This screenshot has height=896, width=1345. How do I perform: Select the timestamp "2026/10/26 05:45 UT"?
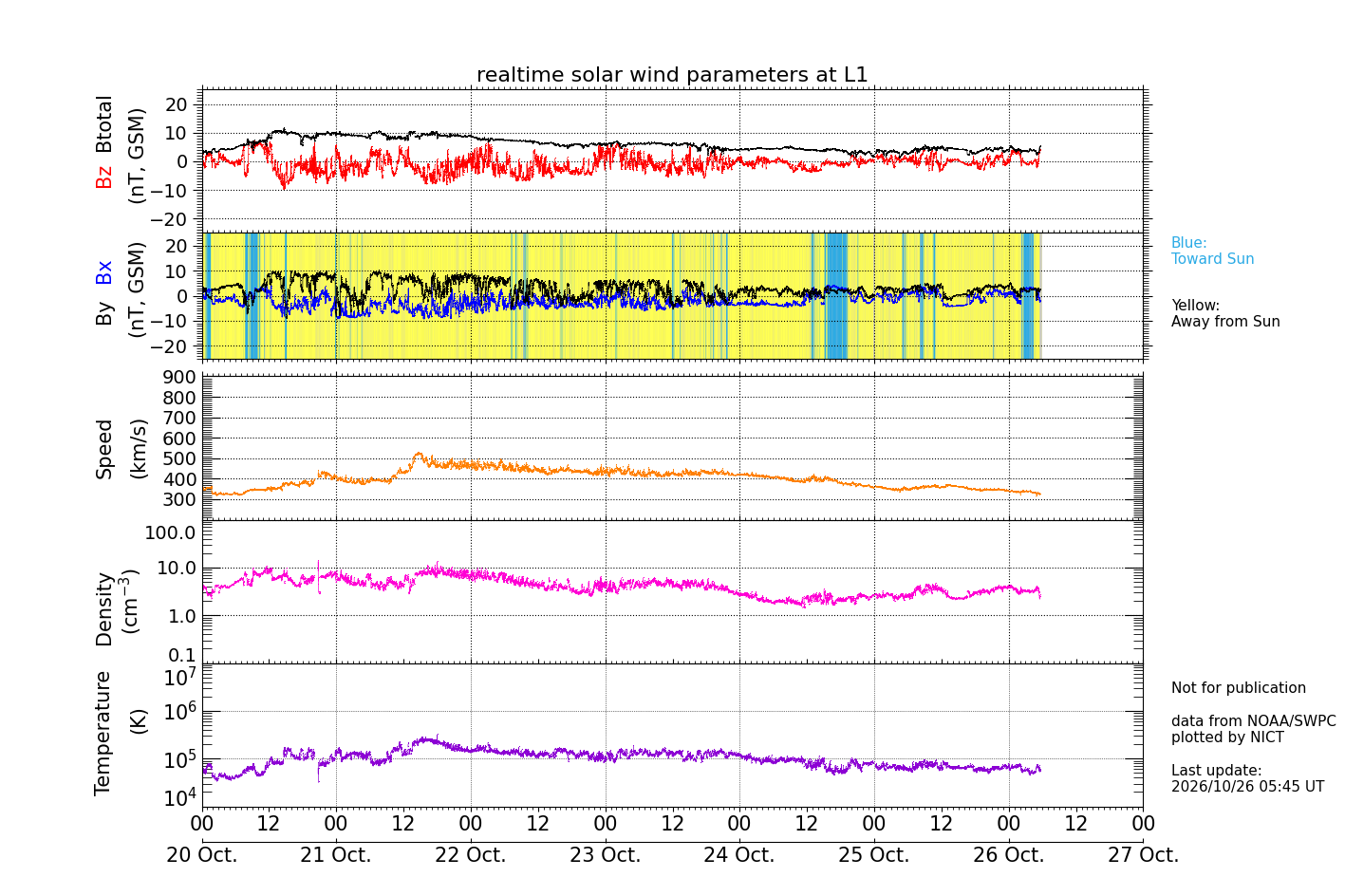click(x=1247, y=787)
